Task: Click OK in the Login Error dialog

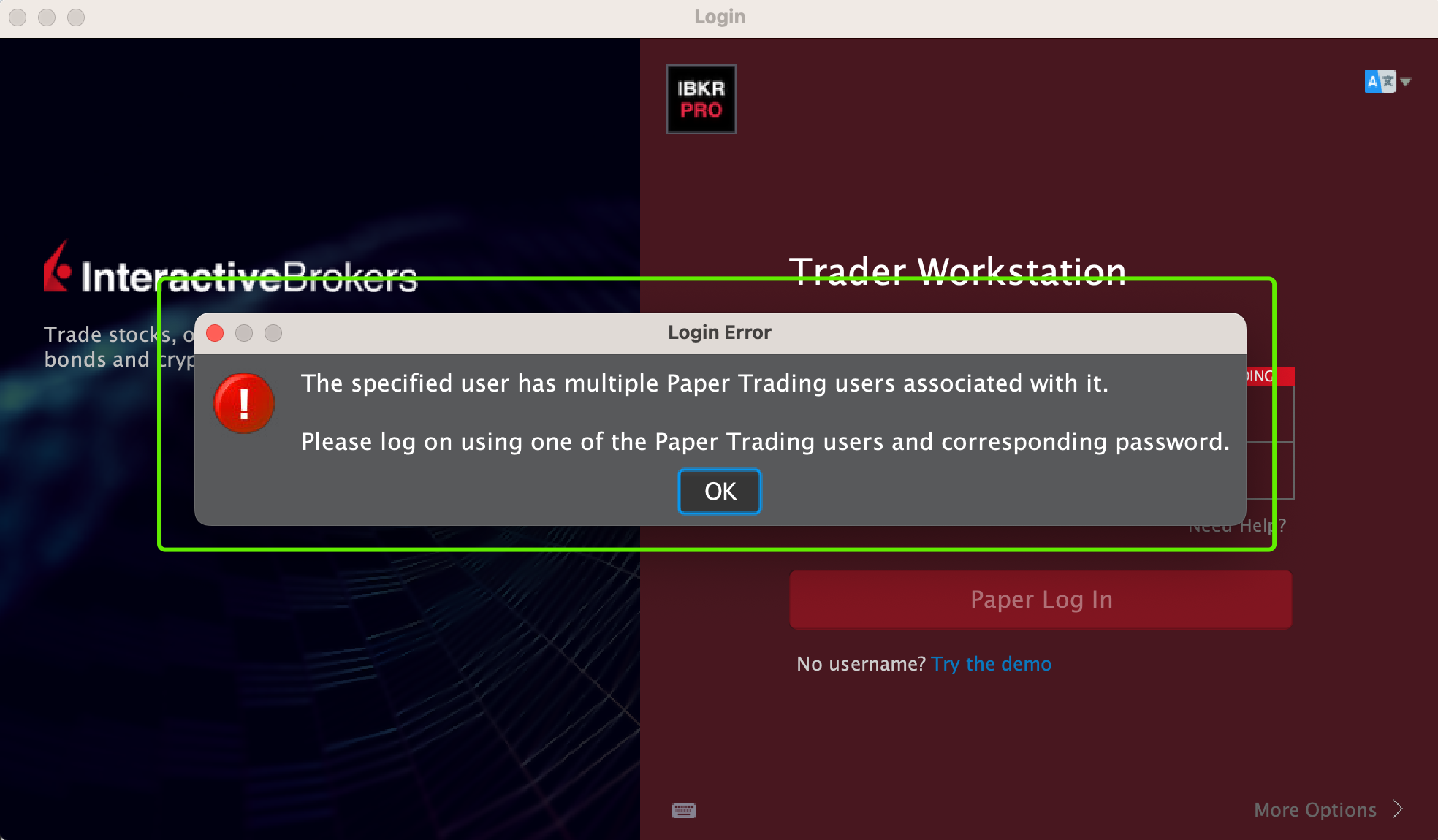Action: point(720,492)
